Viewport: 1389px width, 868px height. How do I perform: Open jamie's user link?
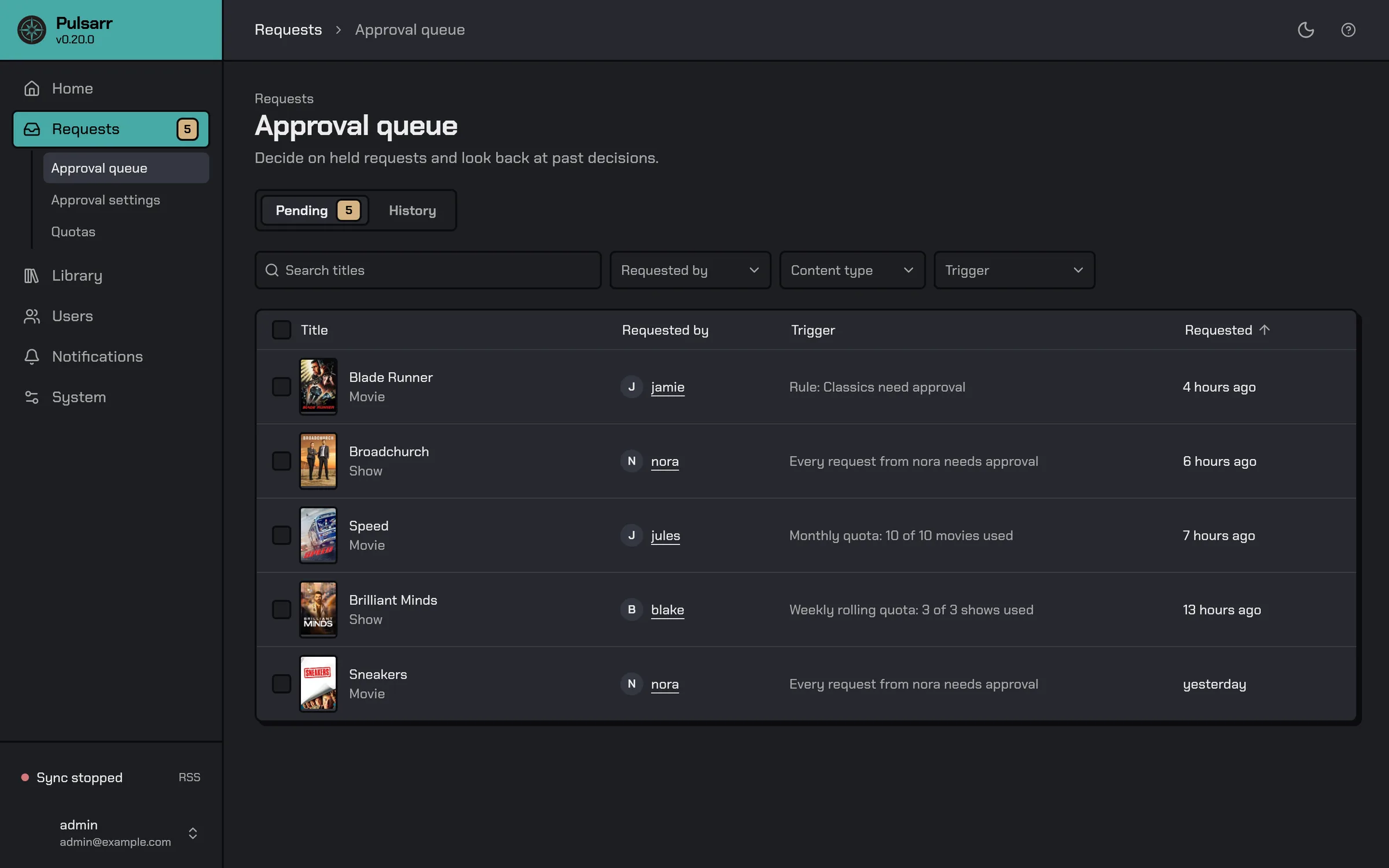667,387
